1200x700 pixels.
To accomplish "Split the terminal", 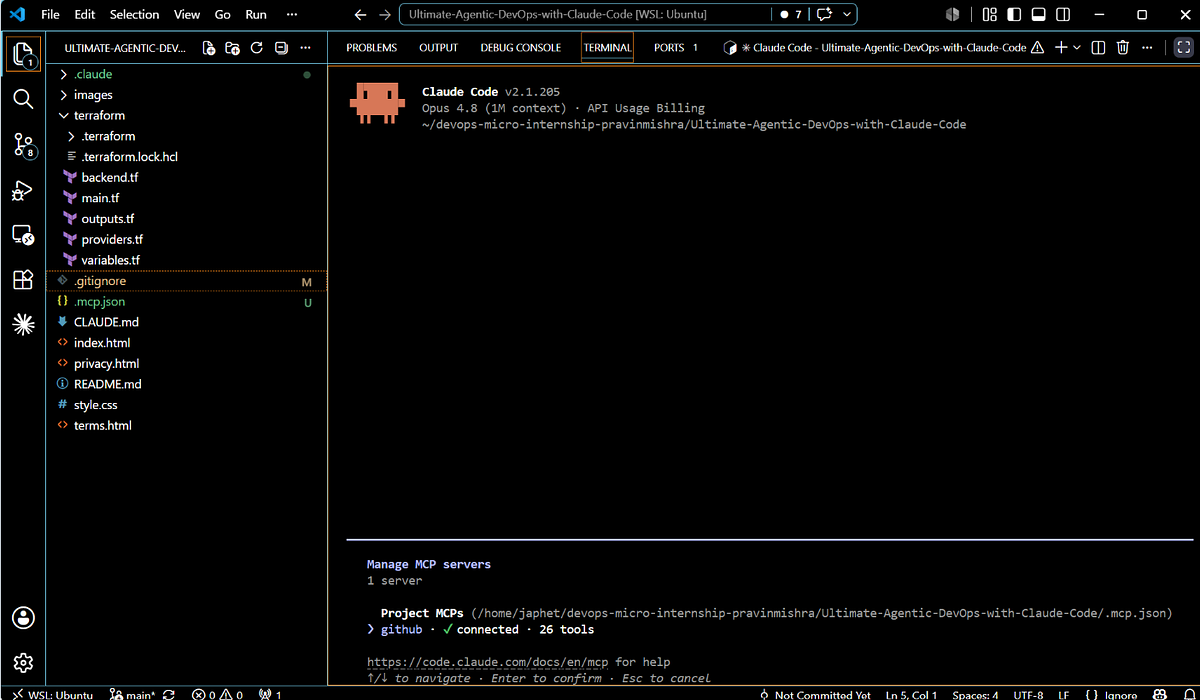I will (x=1098, y=48).
